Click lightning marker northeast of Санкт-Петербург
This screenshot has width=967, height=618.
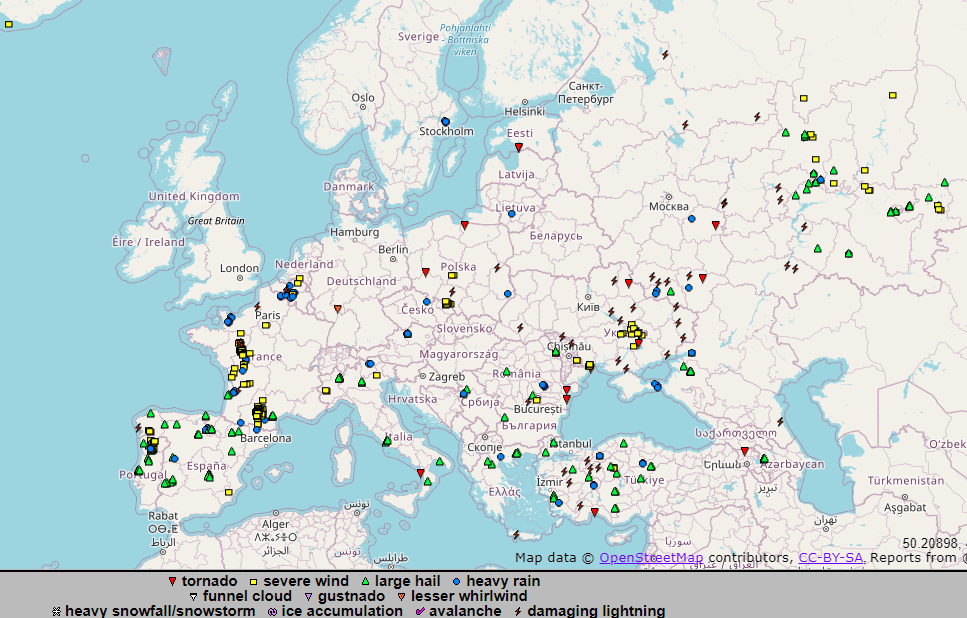(665, 55)
